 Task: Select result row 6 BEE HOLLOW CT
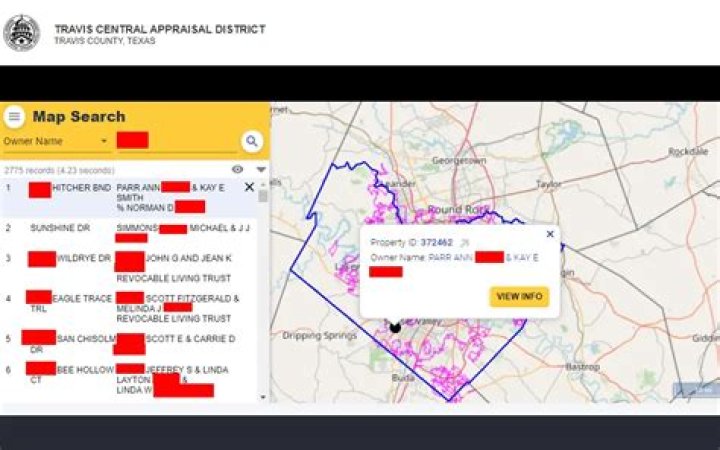[x=129, y=380]
